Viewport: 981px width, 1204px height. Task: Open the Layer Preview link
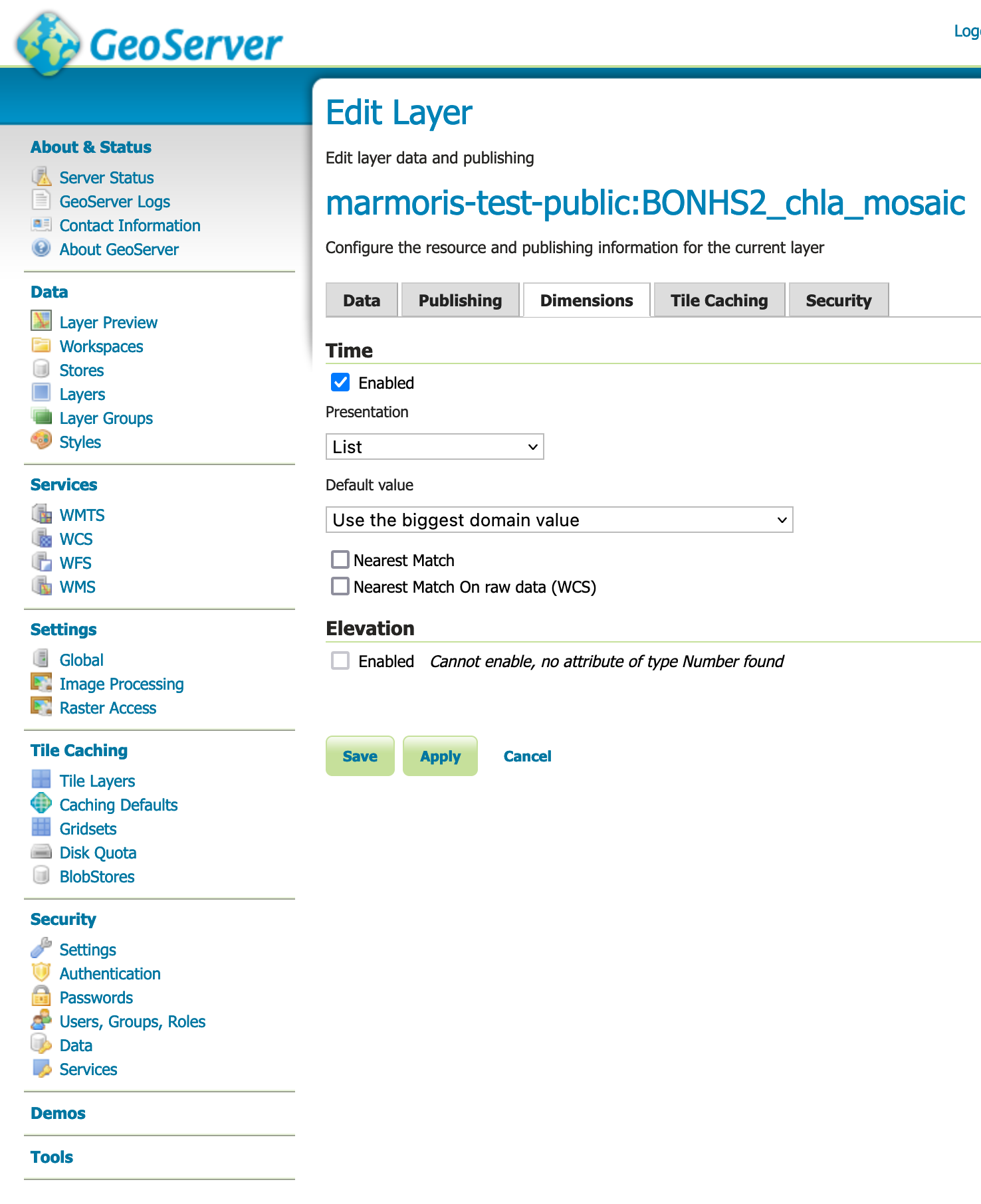(x=108, y=323)
